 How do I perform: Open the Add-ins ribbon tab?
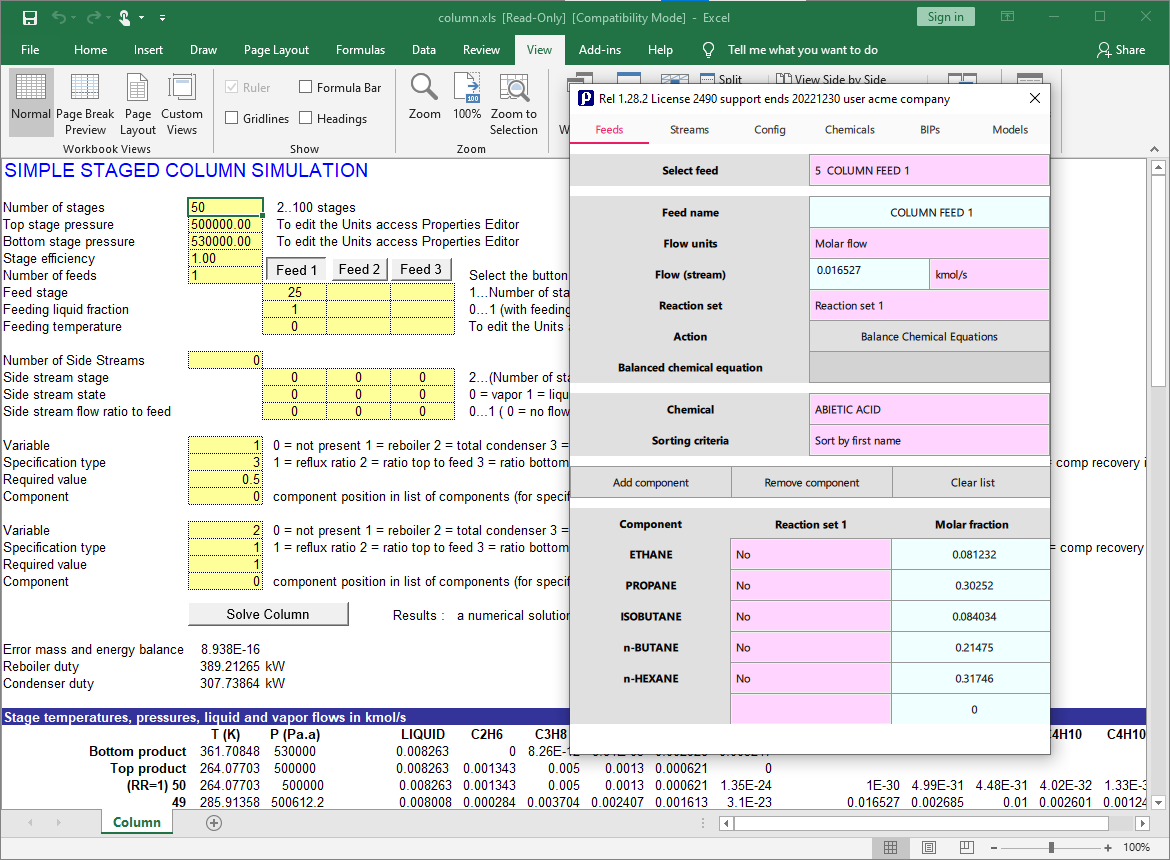click(600, 50)
